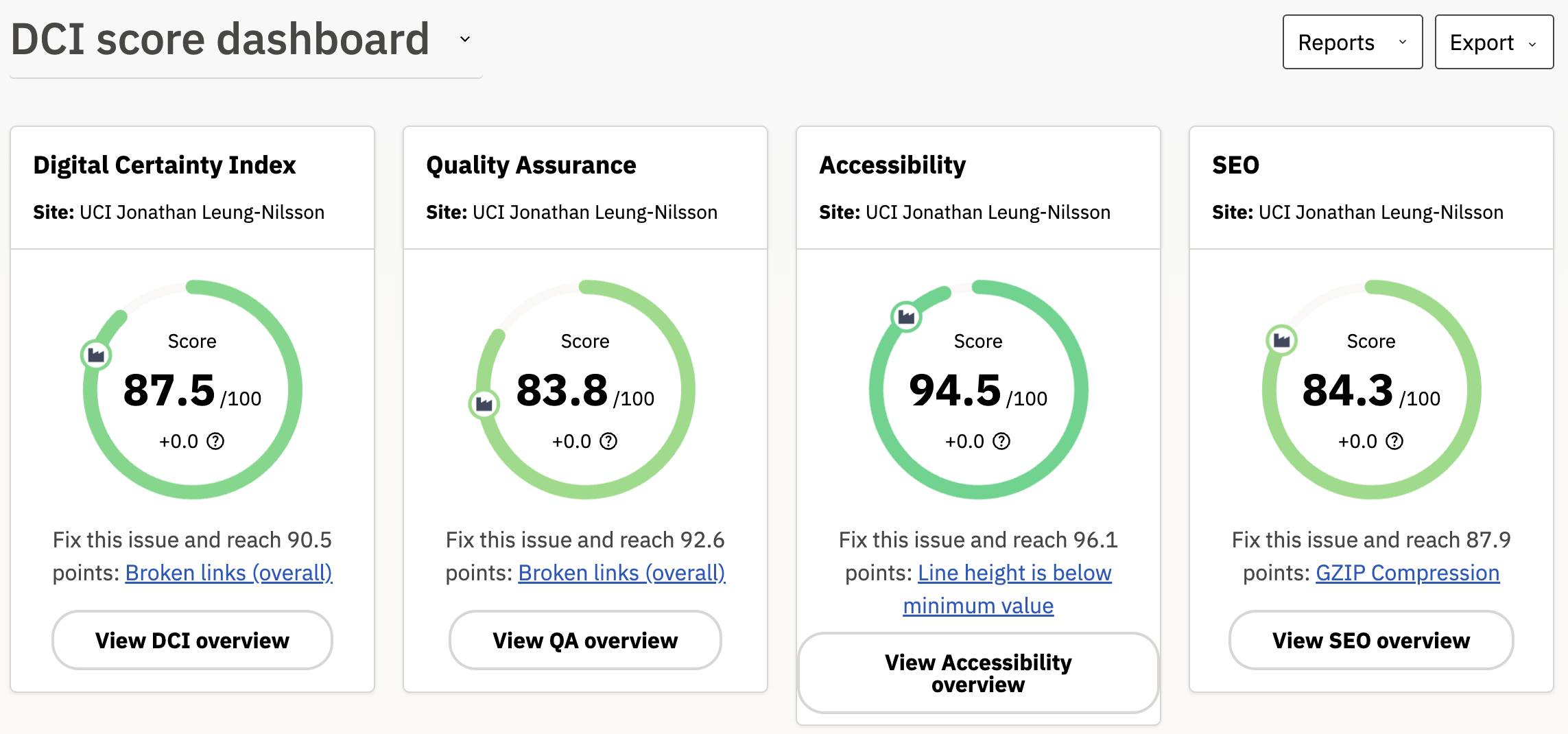Expand the Export menu

1494,42
